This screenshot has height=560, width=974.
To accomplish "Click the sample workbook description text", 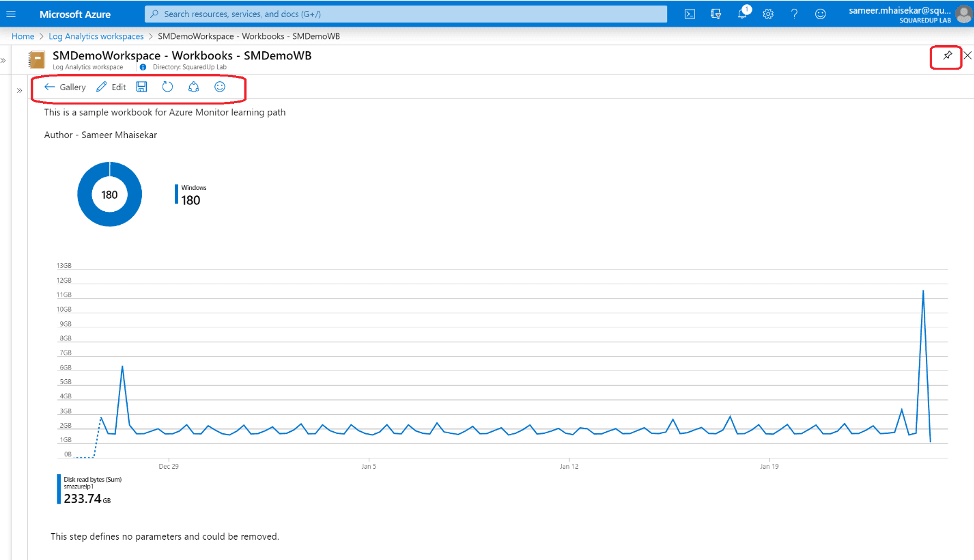I will tap(165, 112).
